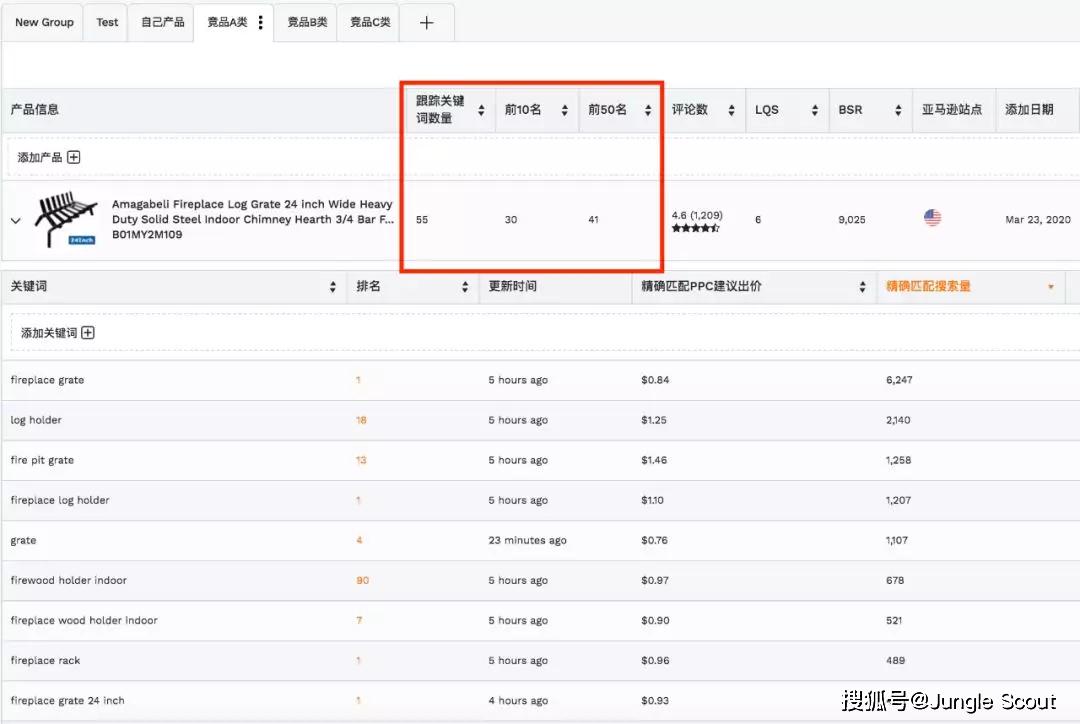Sort by 精确匹配PPC建议出价 column
This screenshot has width=1080, height=724.
(x=862, y=287)
